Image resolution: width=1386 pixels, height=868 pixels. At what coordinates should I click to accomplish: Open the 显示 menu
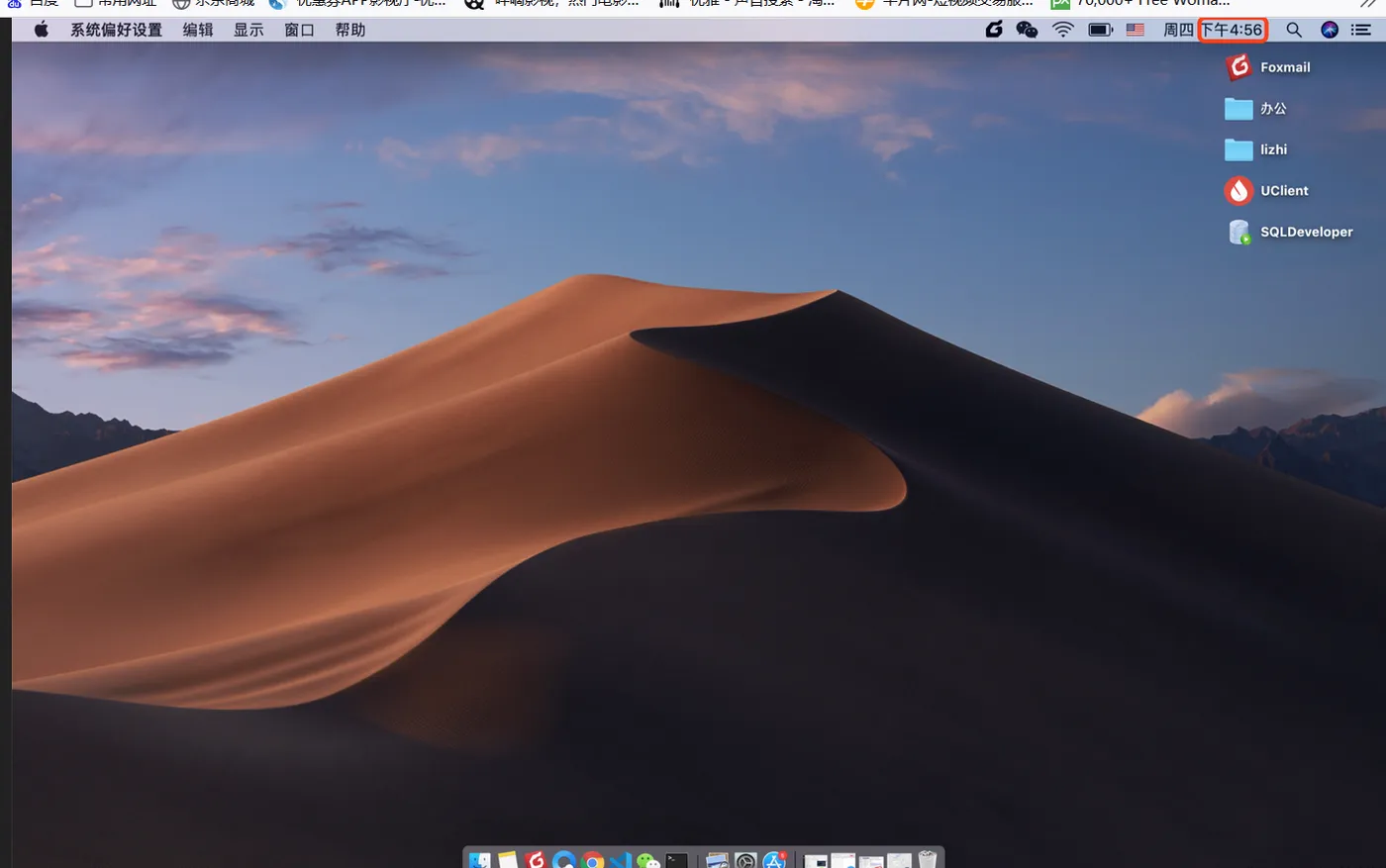pyautogui.click(x=248, y=30)
